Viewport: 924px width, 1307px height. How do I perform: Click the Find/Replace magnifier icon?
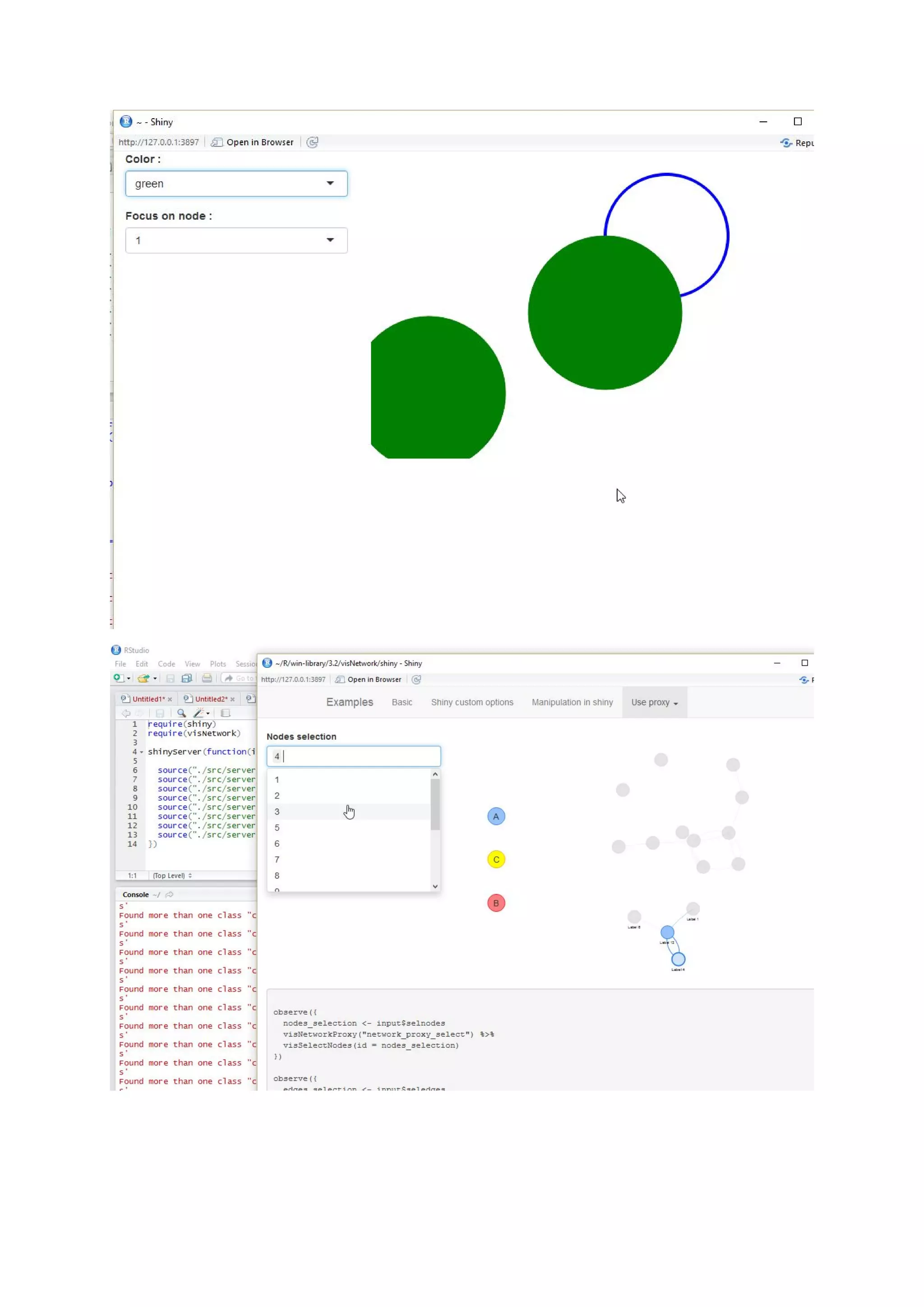[x=181, y=713]
